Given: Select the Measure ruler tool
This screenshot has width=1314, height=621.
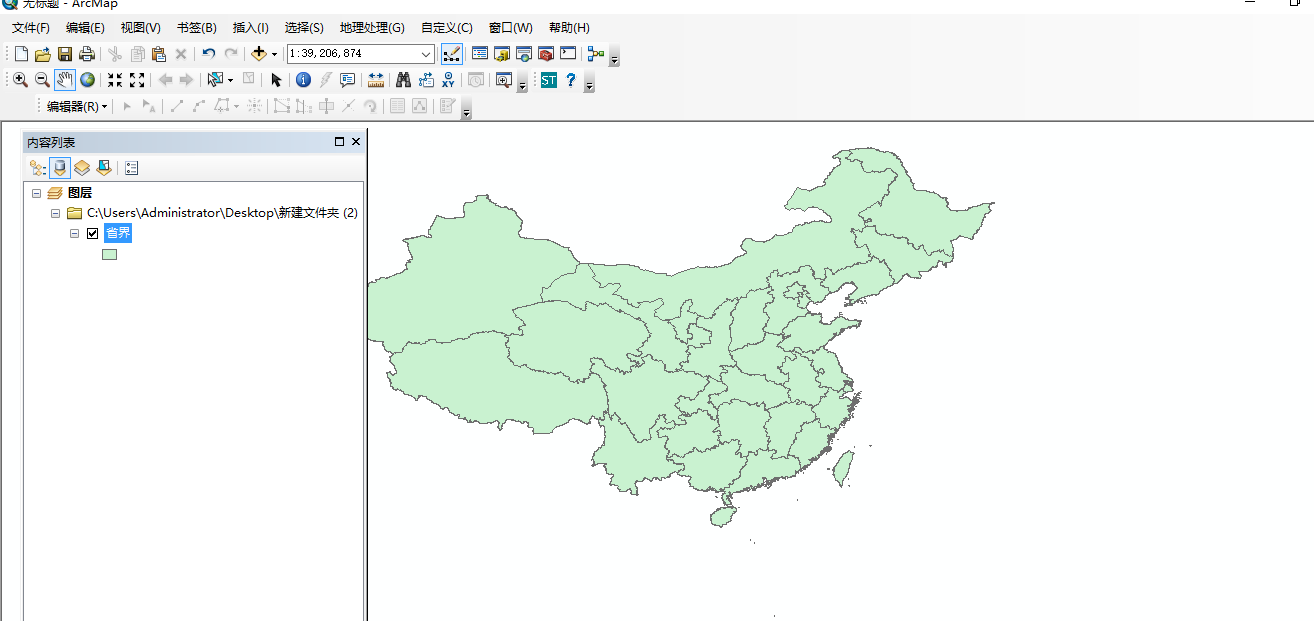Looking at the screenshot, I should [376, 80].
